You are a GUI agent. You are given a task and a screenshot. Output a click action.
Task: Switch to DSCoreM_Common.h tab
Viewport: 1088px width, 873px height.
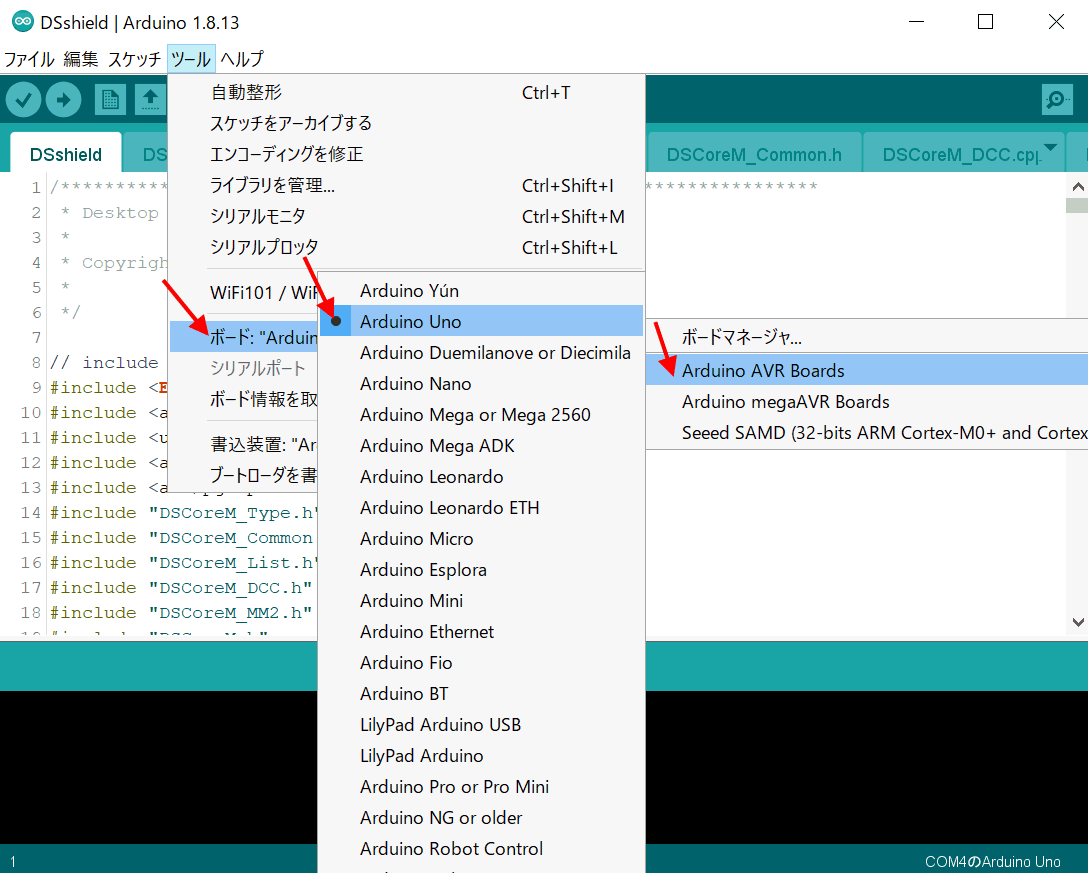click(x=754, y=153)
